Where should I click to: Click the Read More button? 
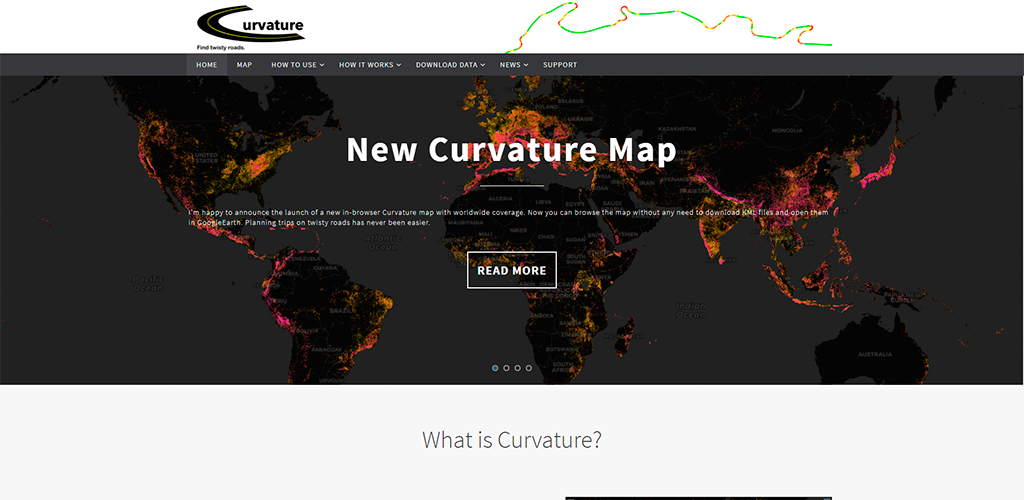[512, 270]
